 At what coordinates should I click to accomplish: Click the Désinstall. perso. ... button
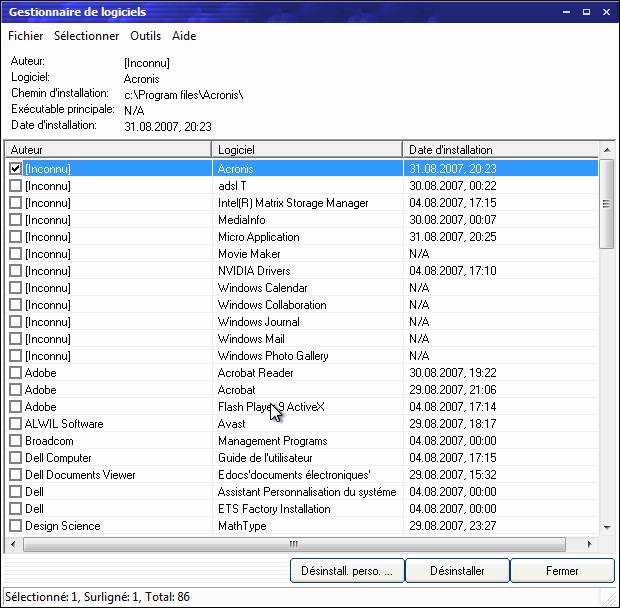pos(347,570)
